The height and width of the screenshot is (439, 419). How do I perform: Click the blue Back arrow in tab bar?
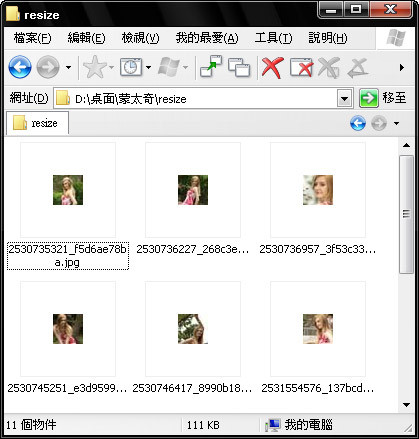coord(358,123)
